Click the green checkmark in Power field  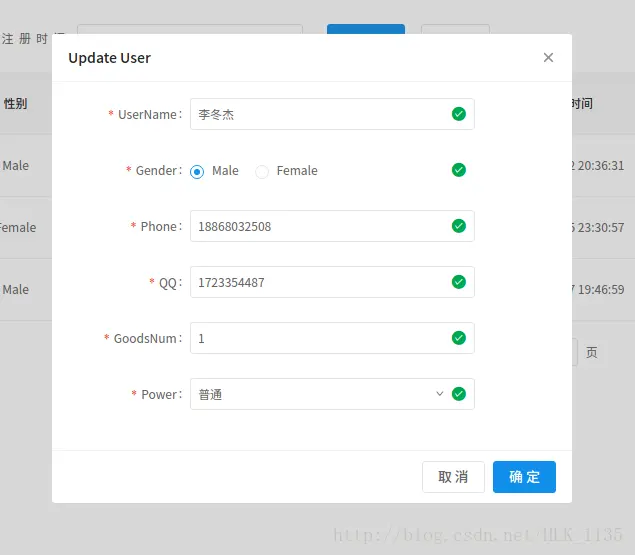point(459,394)
